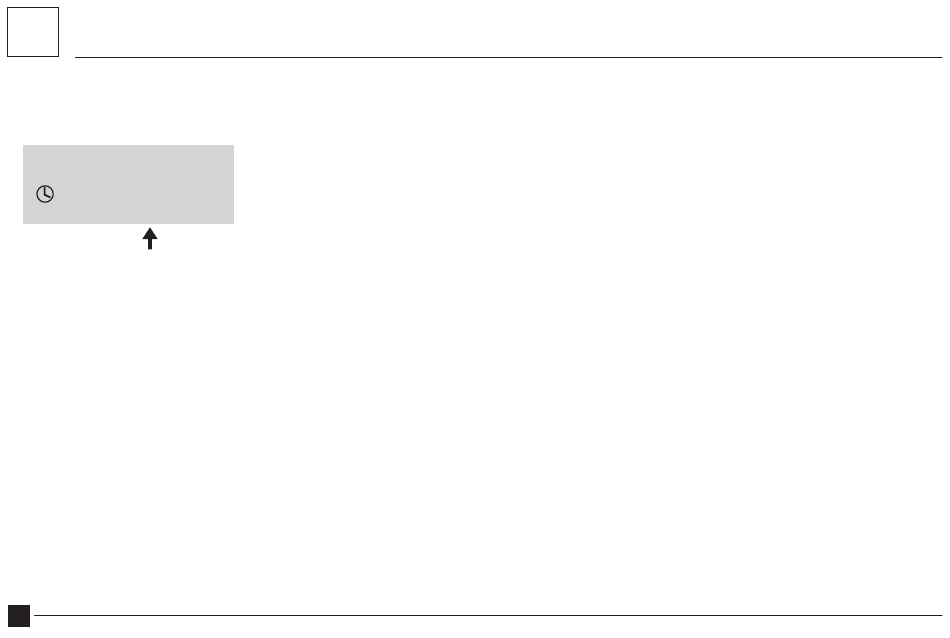Select the small black square at bottom-left
Screen dimensions: 950x638
[19, 616]
